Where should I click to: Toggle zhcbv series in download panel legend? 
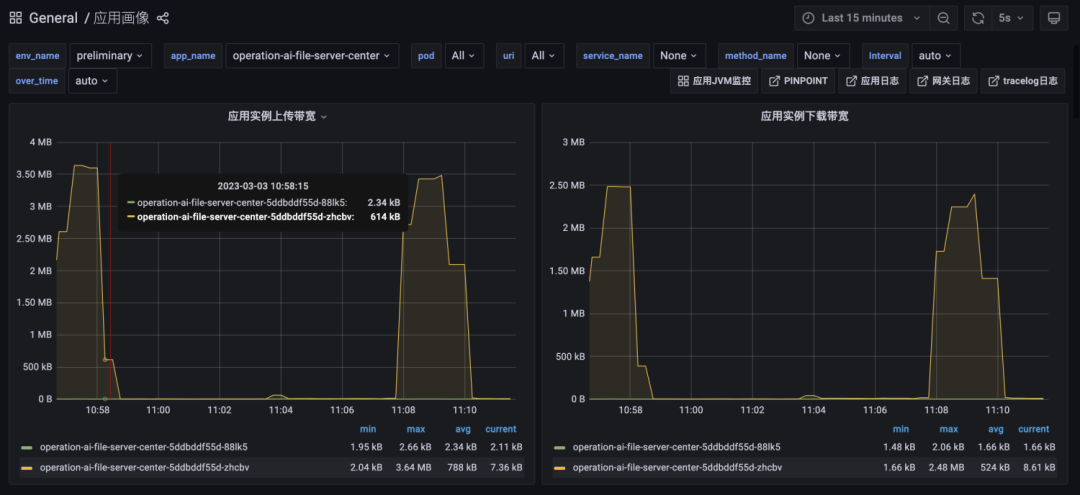click(678, 467)
